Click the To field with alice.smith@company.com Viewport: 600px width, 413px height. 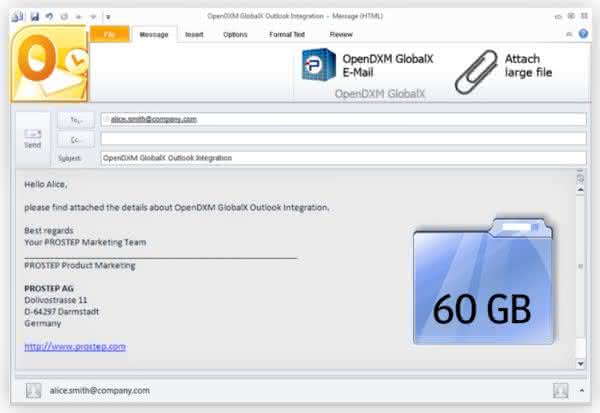[343, 119]
